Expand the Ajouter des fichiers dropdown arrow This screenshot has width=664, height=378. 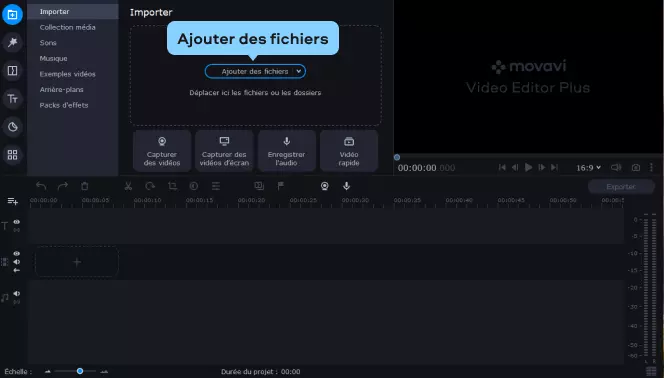coord(299,72)
